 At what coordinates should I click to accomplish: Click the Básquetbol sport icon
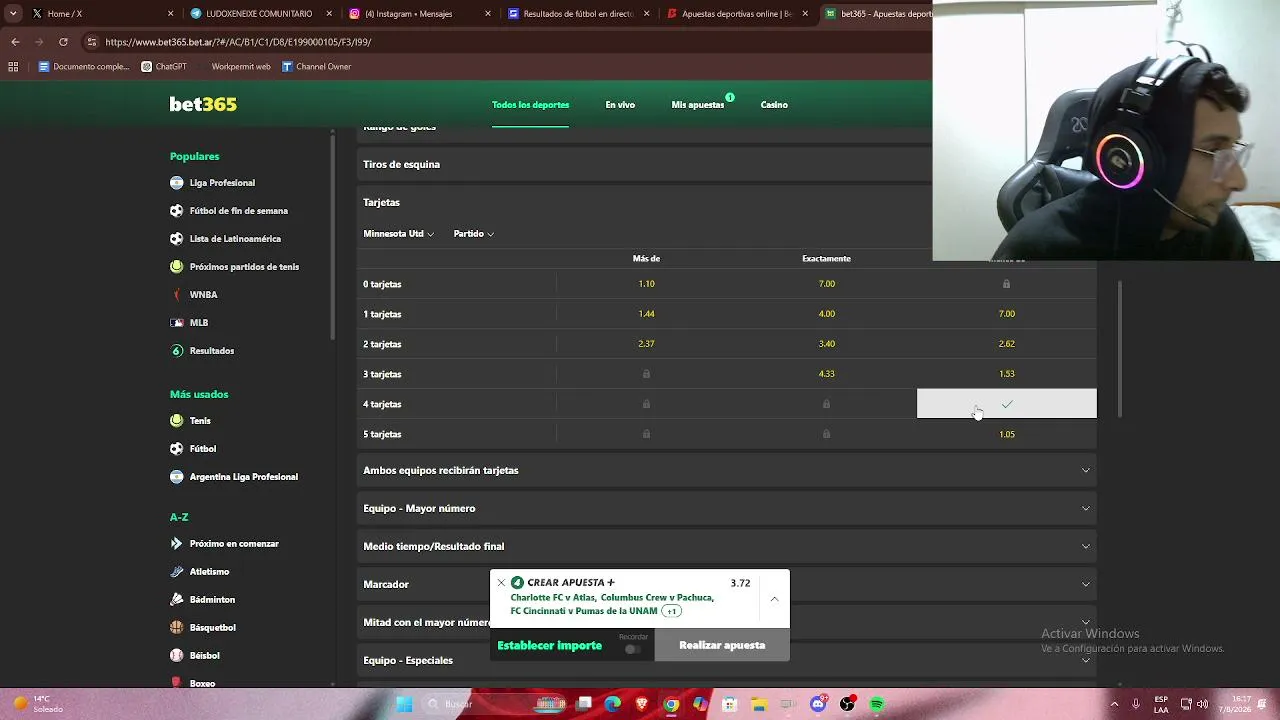click(x=177, y=628)
